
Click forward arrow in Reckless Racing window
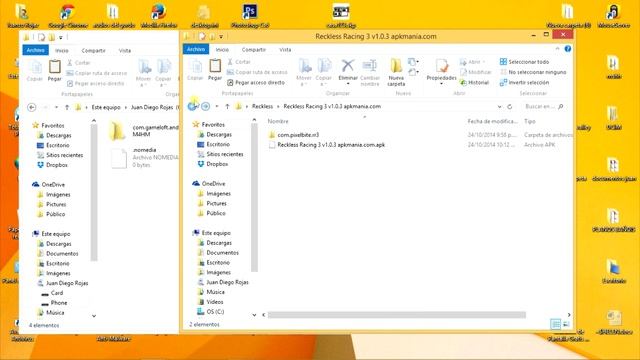pos(206,107)
